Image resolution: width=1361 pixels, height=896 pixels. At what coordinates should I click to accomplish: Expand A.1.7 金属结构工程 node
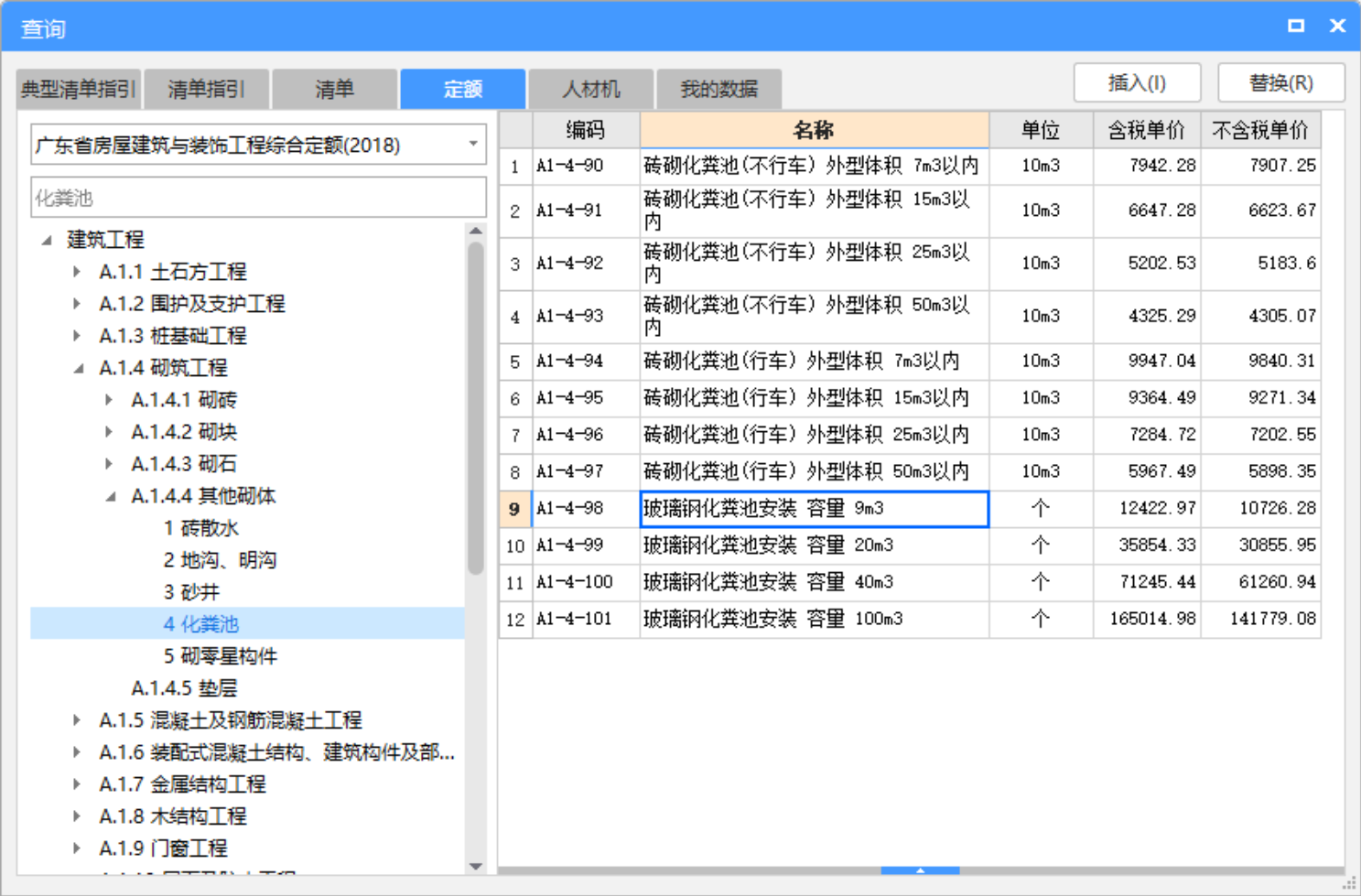point(77,784)
